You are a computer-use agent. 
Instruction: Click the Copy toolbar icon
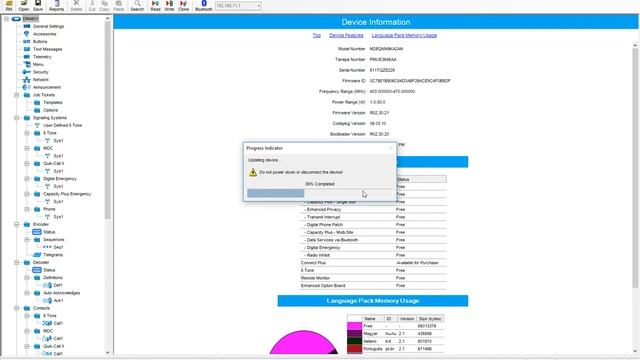[x=104, y=5]
